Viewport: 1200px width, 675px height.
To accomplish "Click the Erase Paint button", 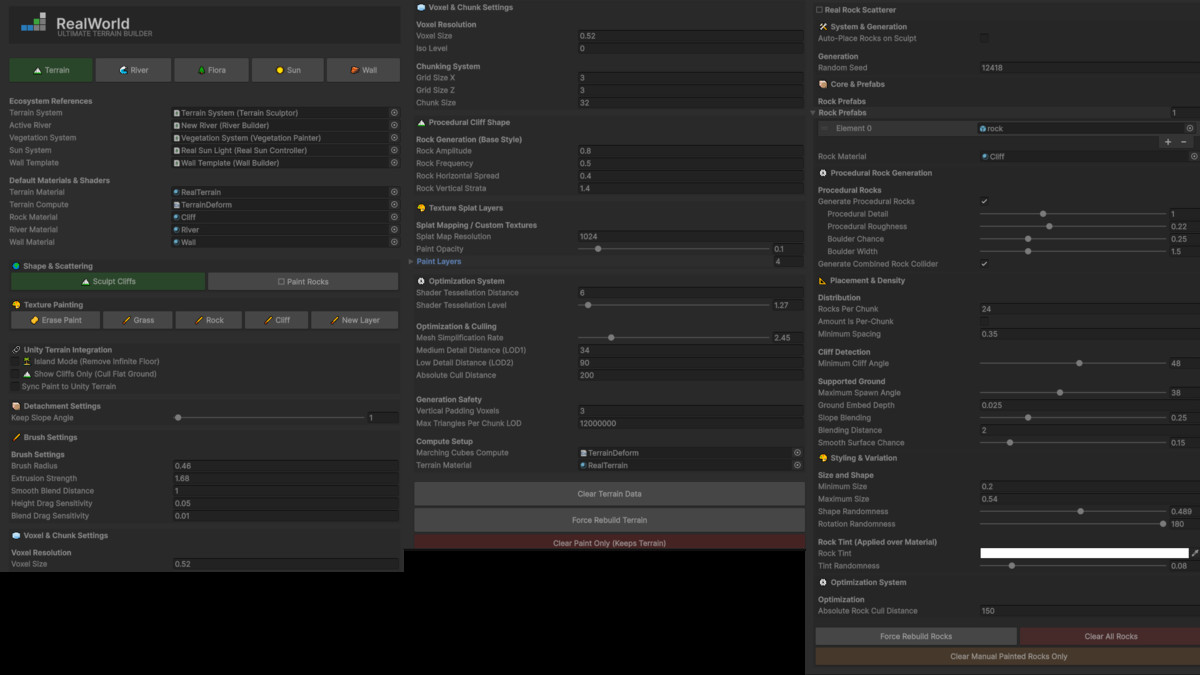I will (x=56, y=320).
